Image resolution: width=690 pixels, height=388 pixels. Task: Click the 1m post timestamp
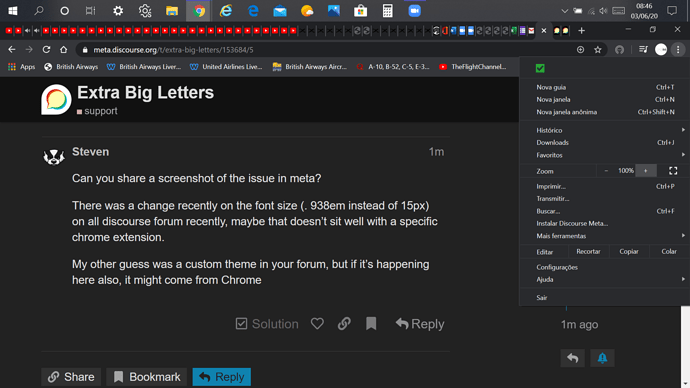436,152
